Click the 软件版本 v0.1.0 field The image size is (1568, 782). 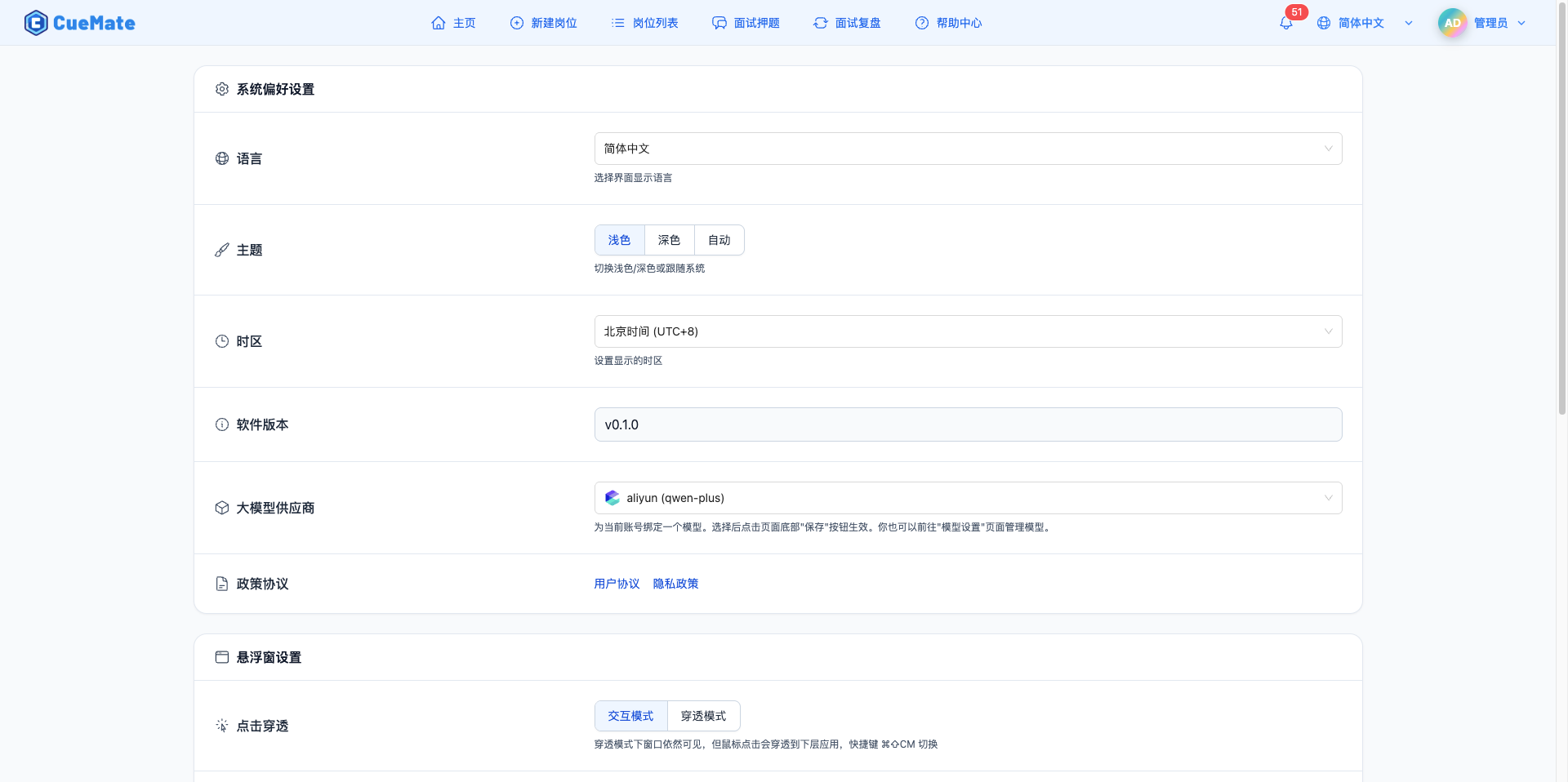[x=969, y=424]
